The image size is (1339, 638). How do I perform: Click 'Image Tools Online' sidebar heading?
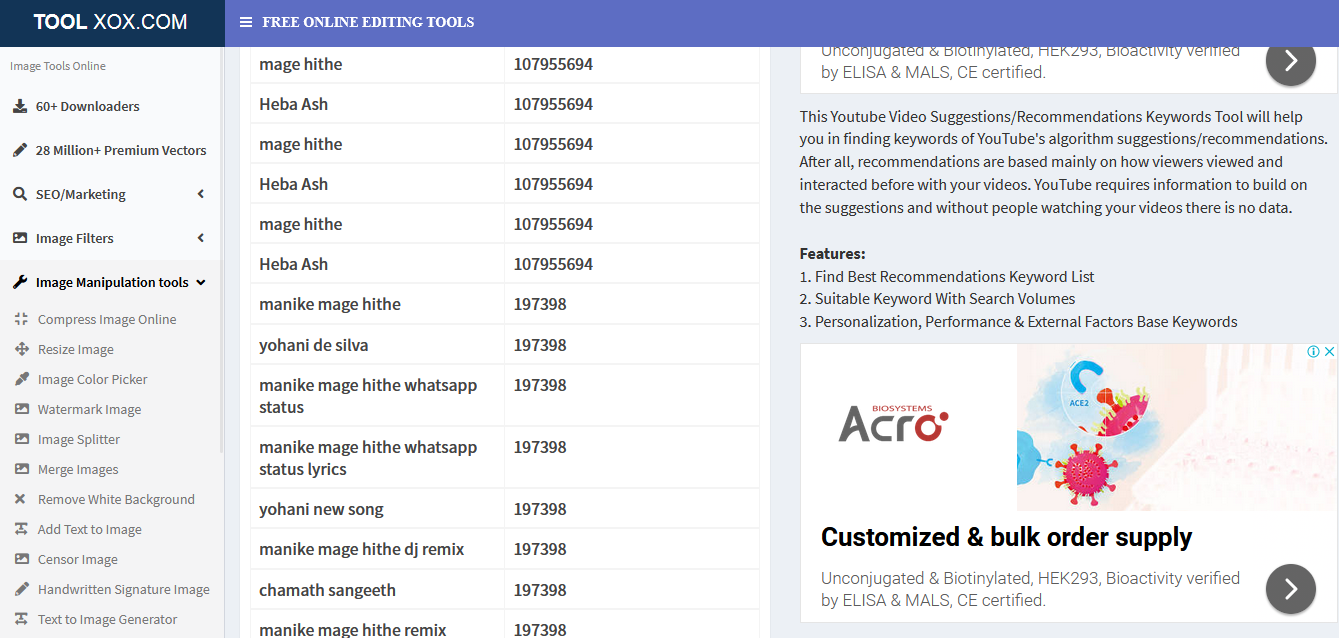tap(58, 66)
